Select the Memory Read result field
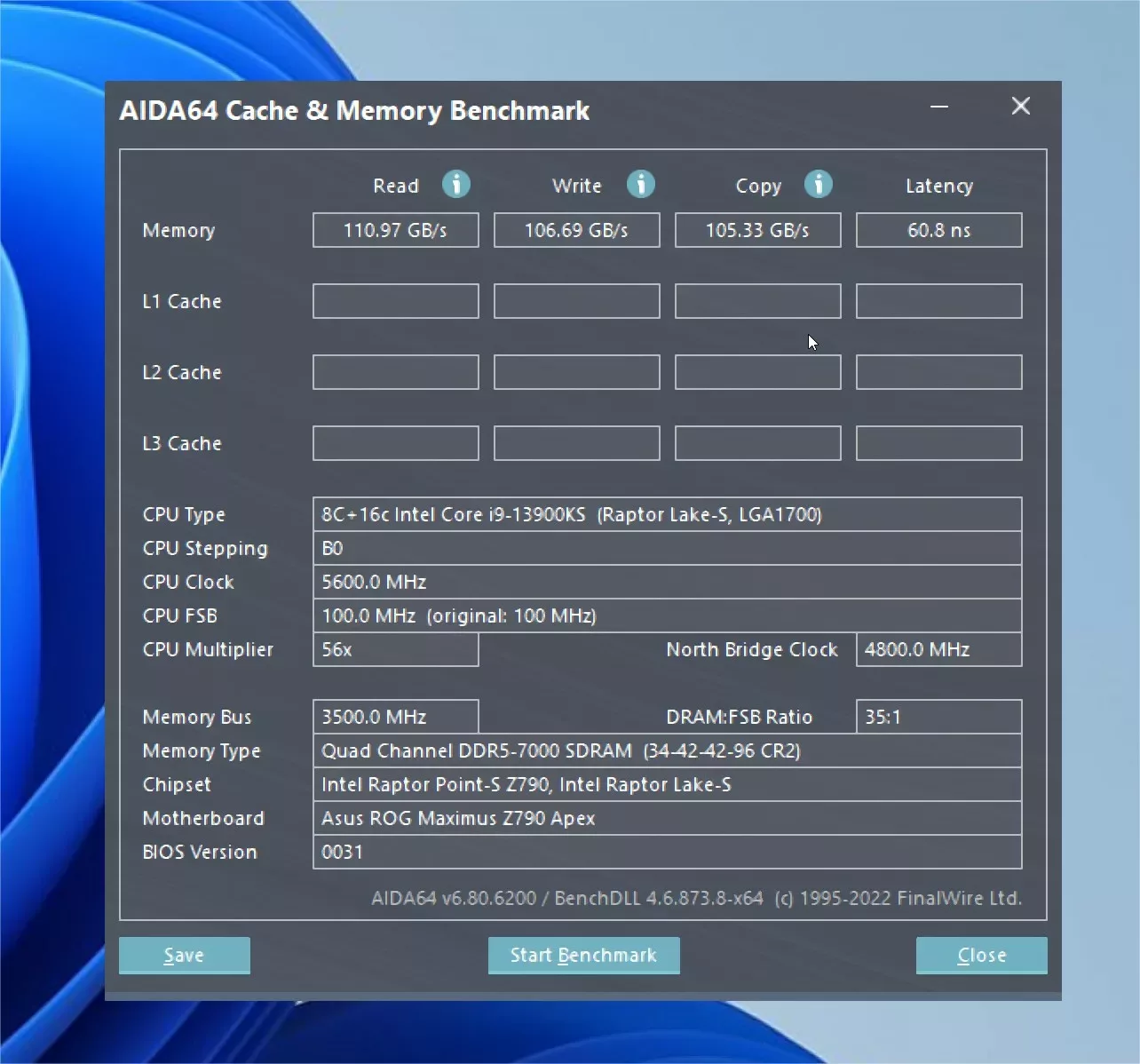1140x1064 pixels. (x=395, y=230)
